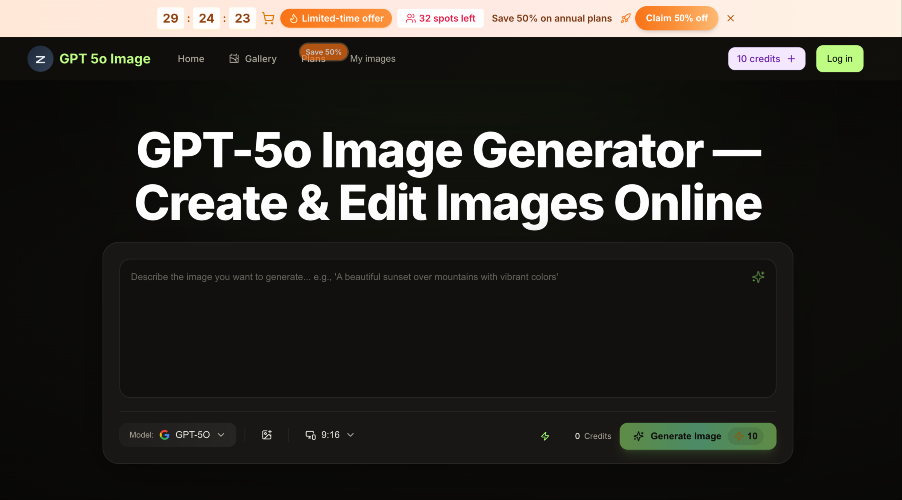This screenshot has height=500, width=902.
Task: Click the shopping cart icon in banner
Action: [x=268, y=18]
